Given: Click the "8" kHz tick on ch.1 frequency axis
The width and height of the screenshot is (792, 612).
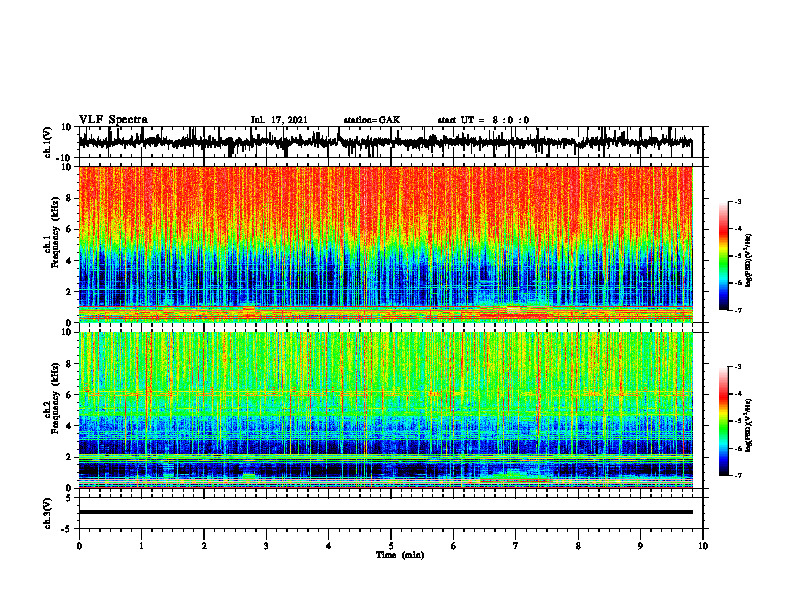Looking at the screenshot, I should 69,198.
